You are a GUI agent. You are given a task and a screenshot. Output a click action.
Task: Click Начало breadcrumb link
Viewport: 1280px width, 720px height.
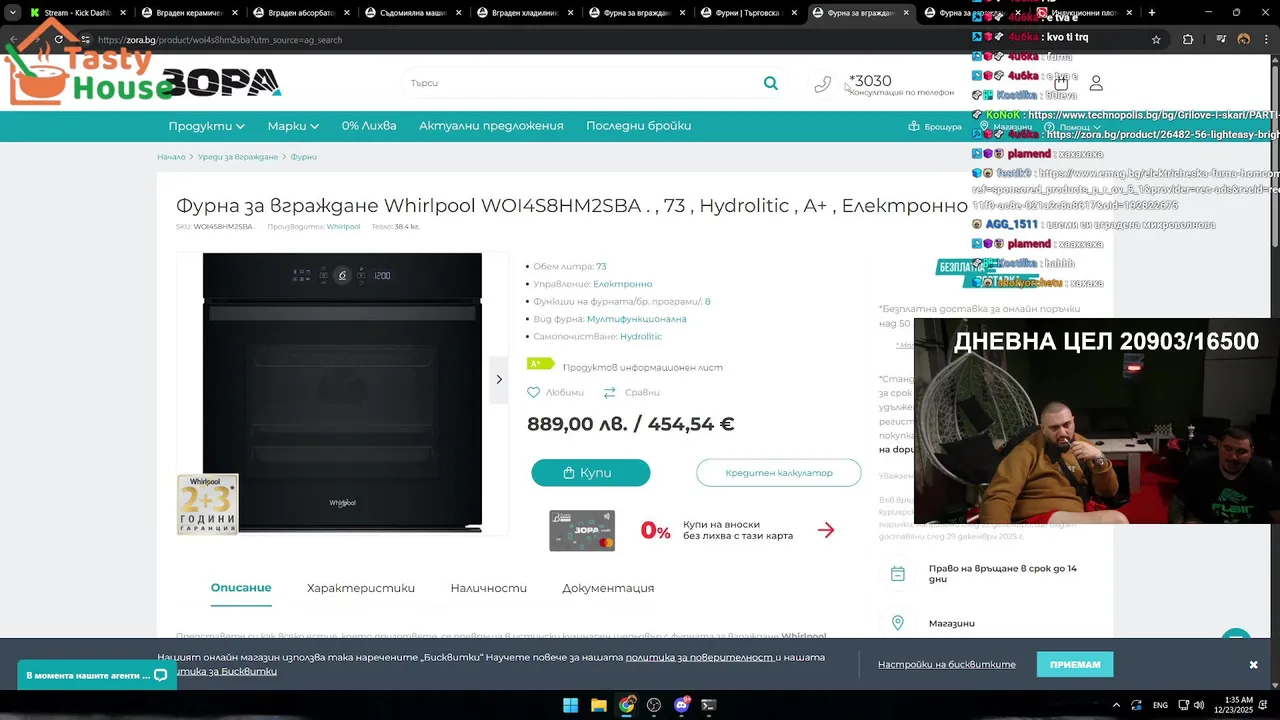pyautogui.click(x=171, y=157)
